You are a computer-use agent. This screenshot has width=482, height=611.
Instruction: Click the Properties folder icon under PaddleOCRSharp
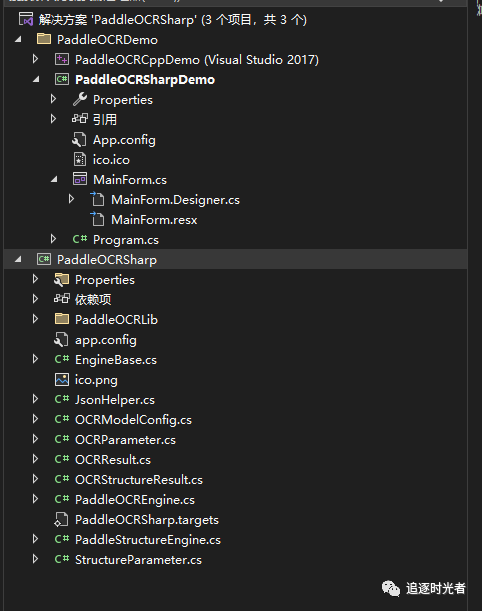62,279
